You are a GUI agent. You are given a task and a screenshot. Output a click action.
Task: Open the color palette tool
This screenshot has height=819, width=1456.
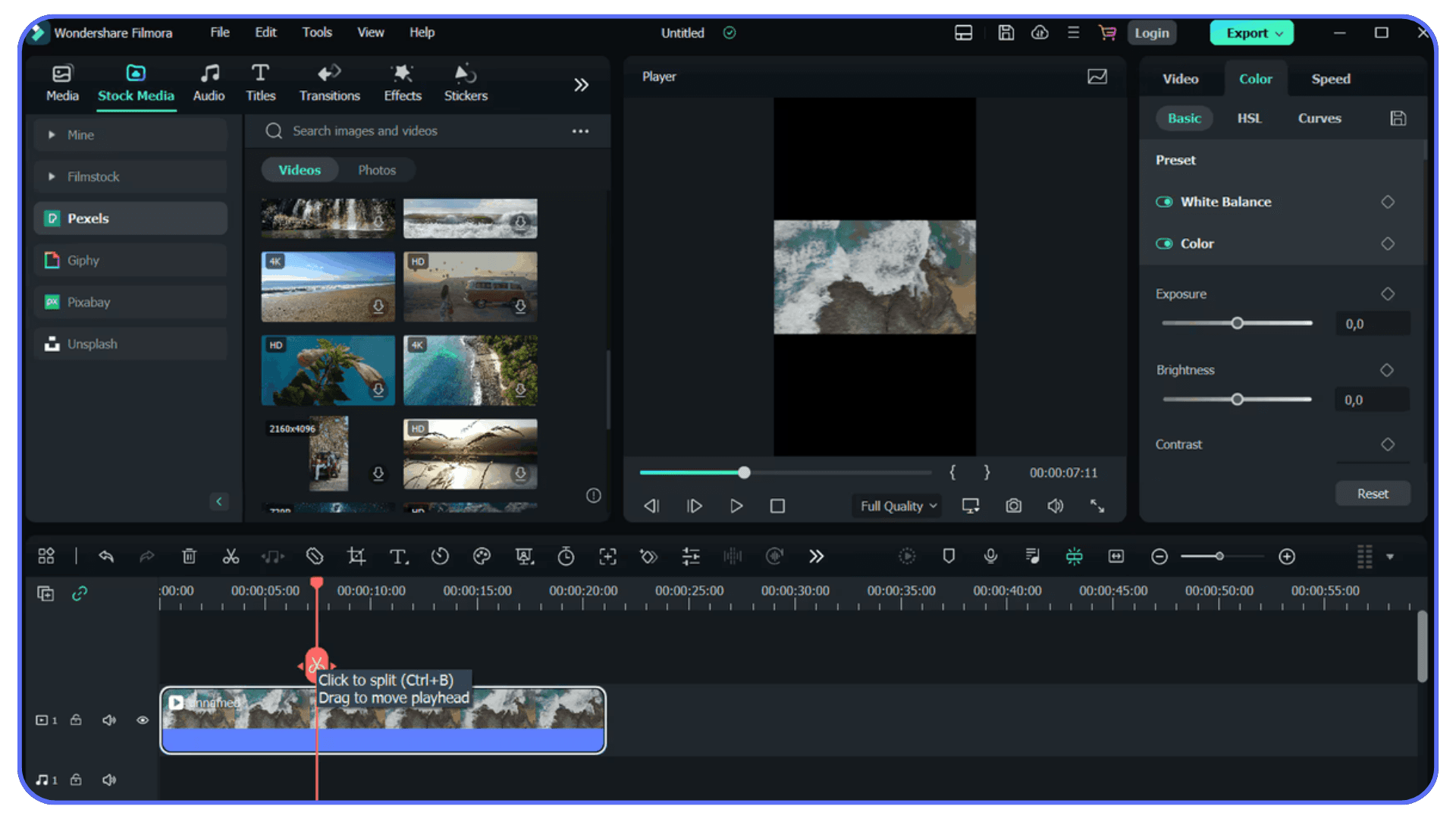[482, 557]
